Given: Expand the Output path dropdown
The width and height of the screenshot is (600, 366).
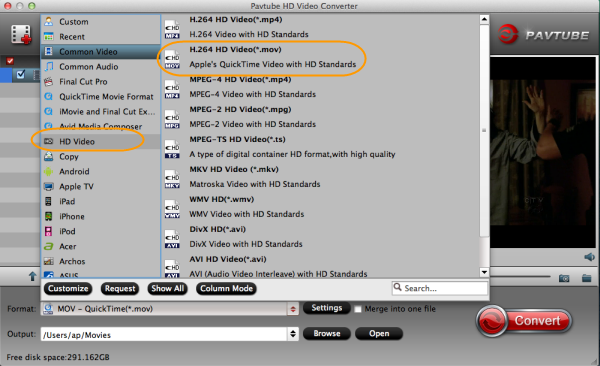Looking at the screenshot, I should 293,334.
